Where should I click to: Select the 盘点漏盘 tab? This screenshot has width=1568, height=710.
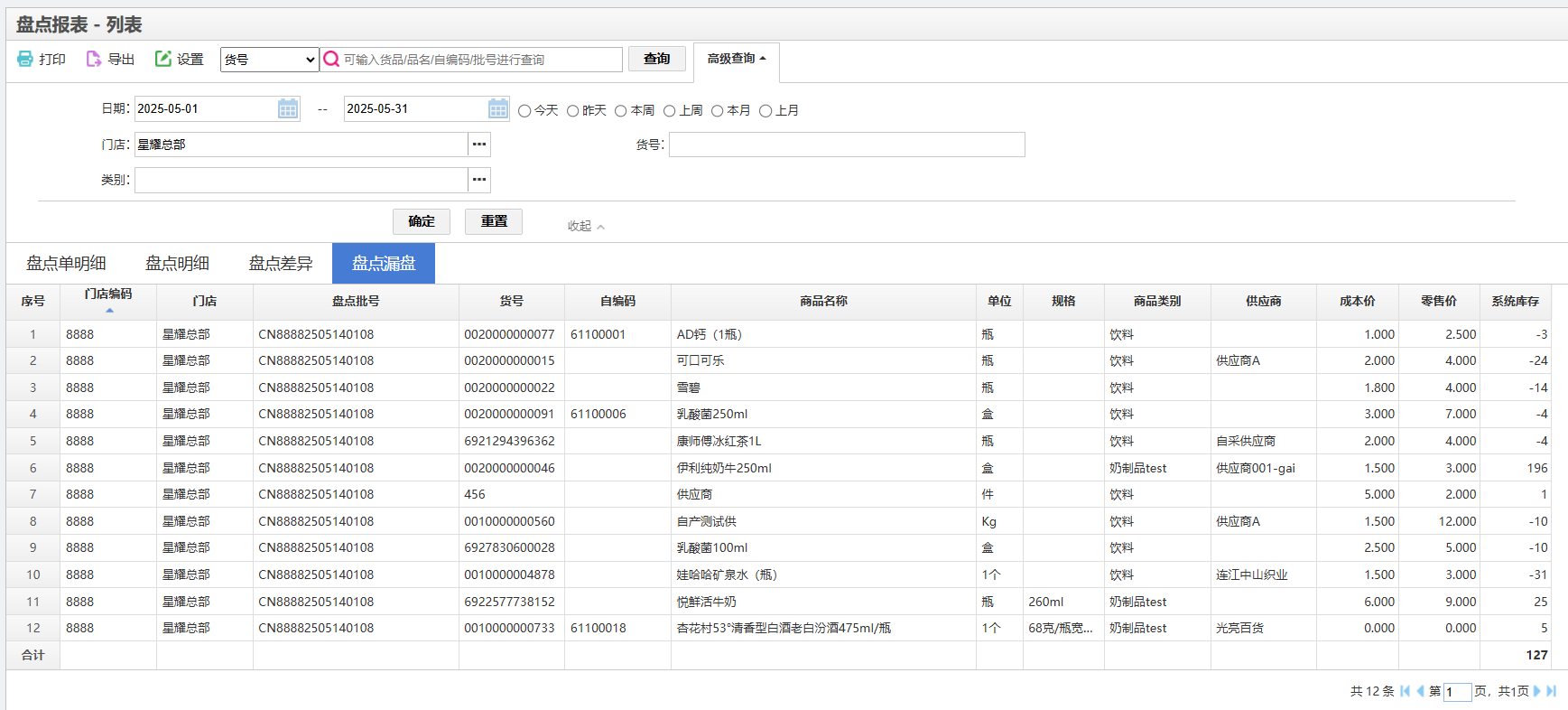coord(384,263)
